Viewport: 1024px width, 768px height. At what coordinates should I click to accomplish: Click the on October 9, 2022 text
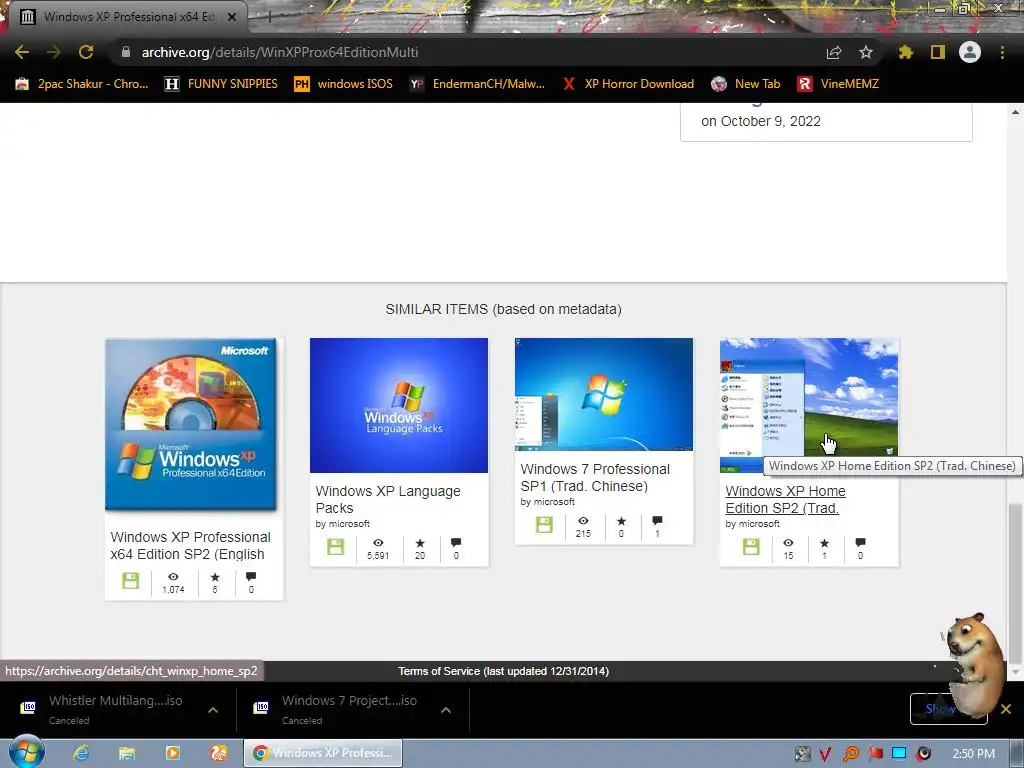pyautogui.click(x=761, y=121)
